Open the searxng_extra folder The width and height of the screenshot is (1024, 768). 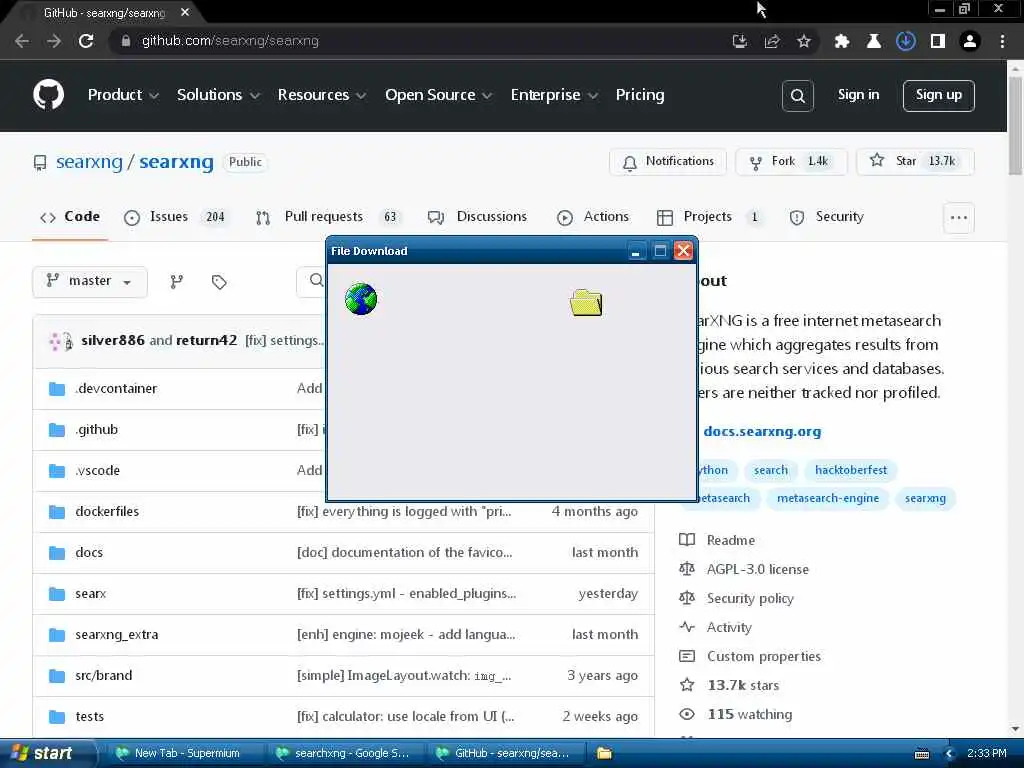(116, 635)
